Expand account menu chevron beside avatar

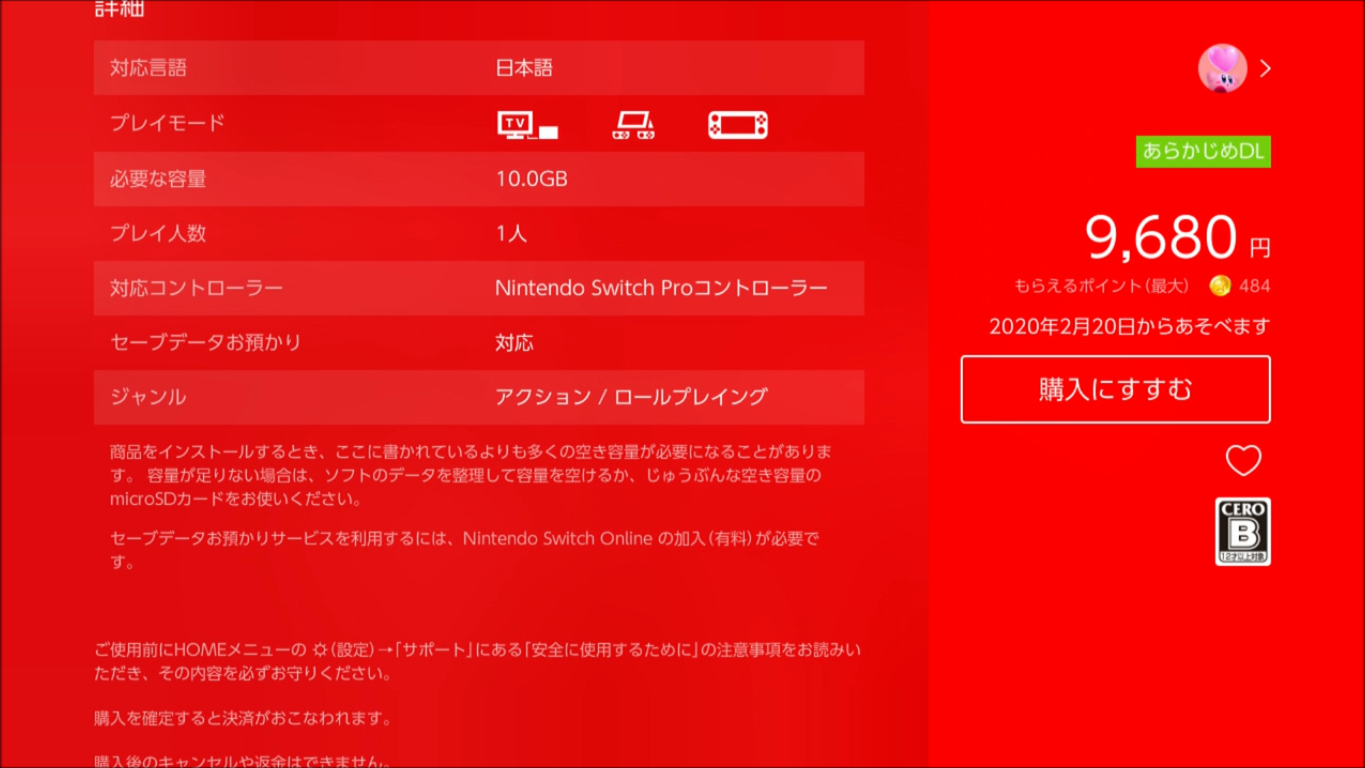[x=1265, y=68]
